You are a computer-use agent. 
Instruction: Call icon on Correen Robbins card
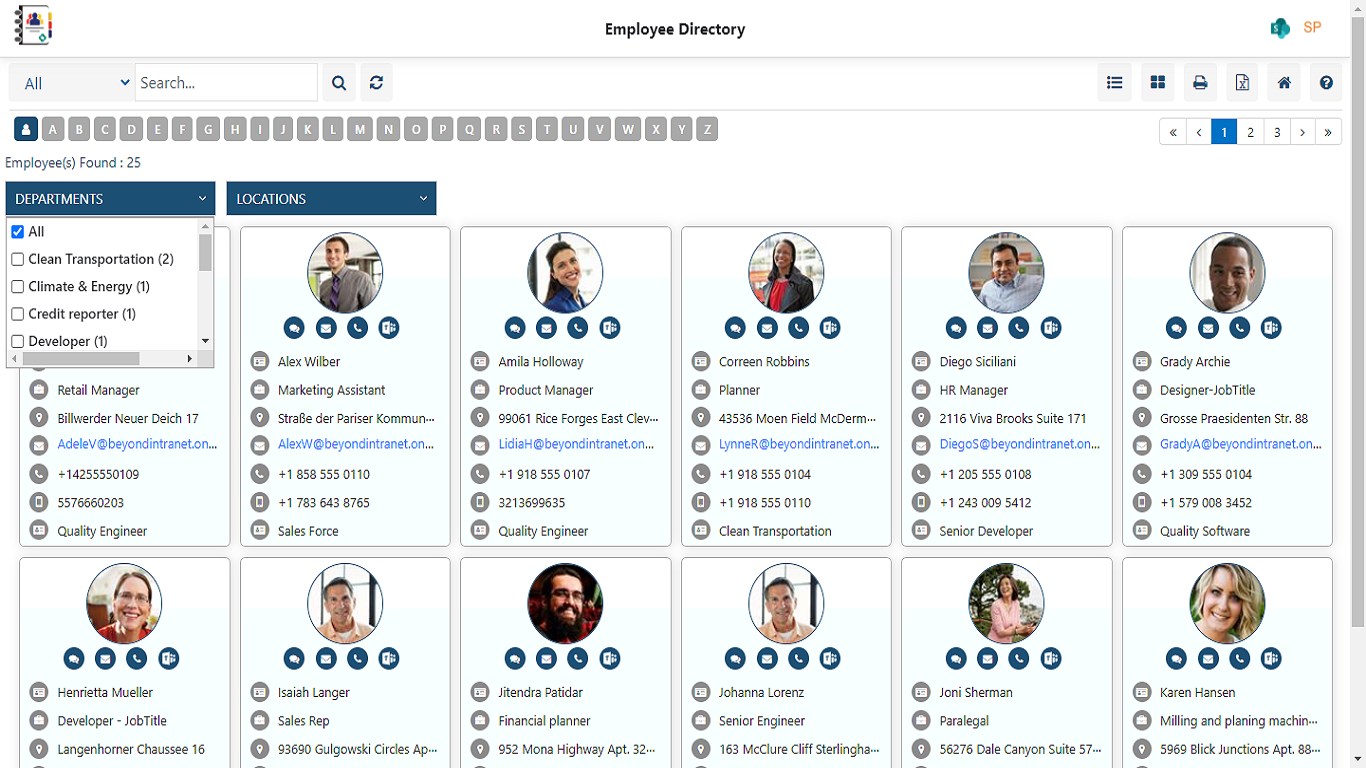pos(798,327)
